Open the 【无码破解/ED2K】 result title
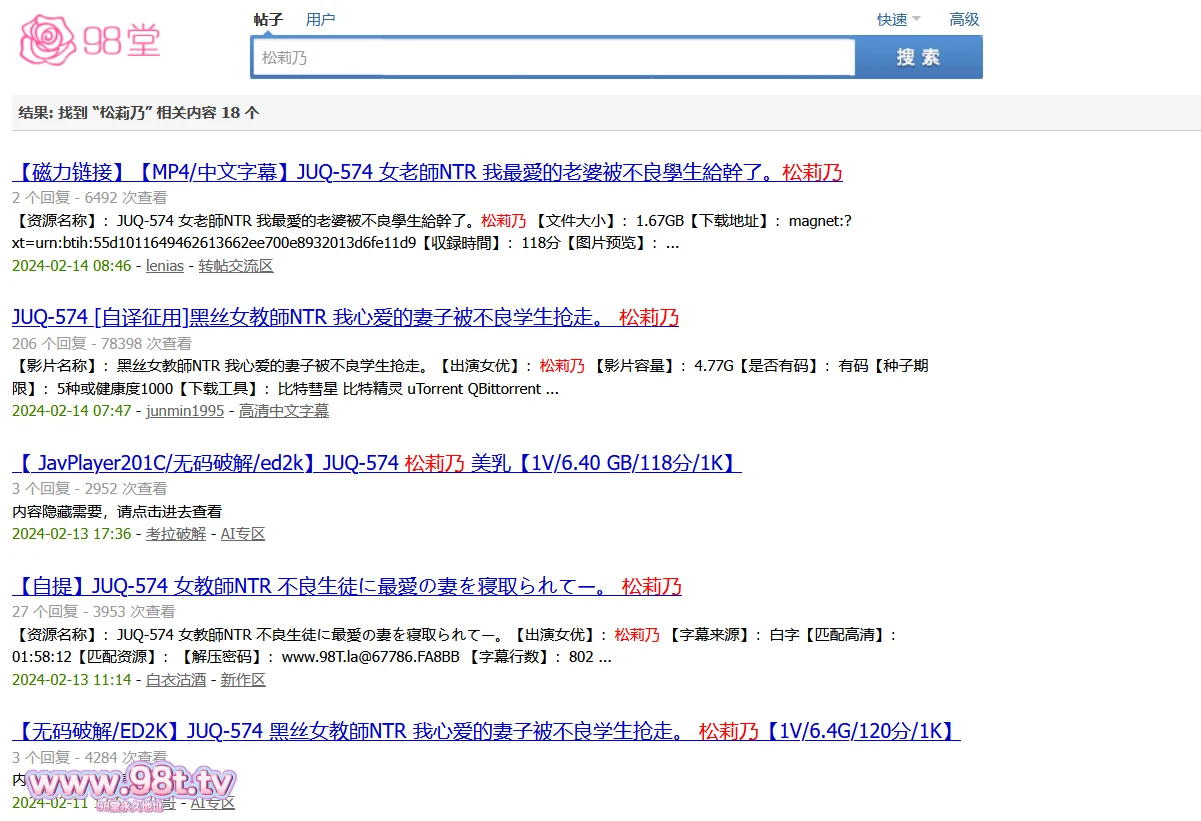Screen dimensions: 1201x821 click(x=486, y=732)
